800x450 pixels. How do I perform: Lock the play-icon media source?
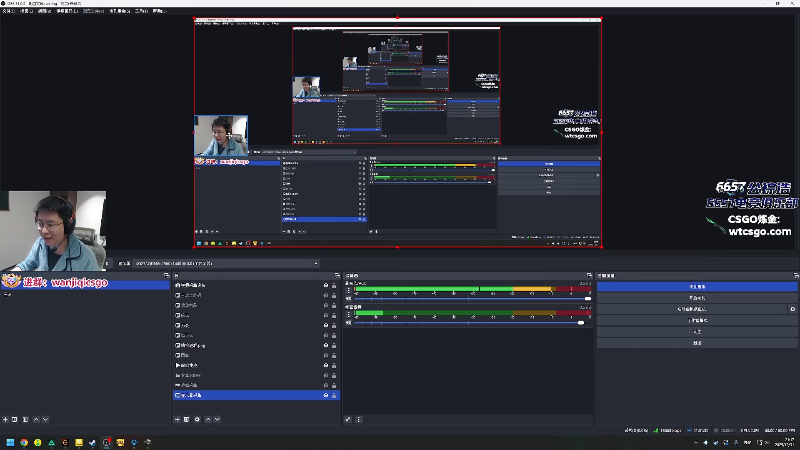(334, 365)
